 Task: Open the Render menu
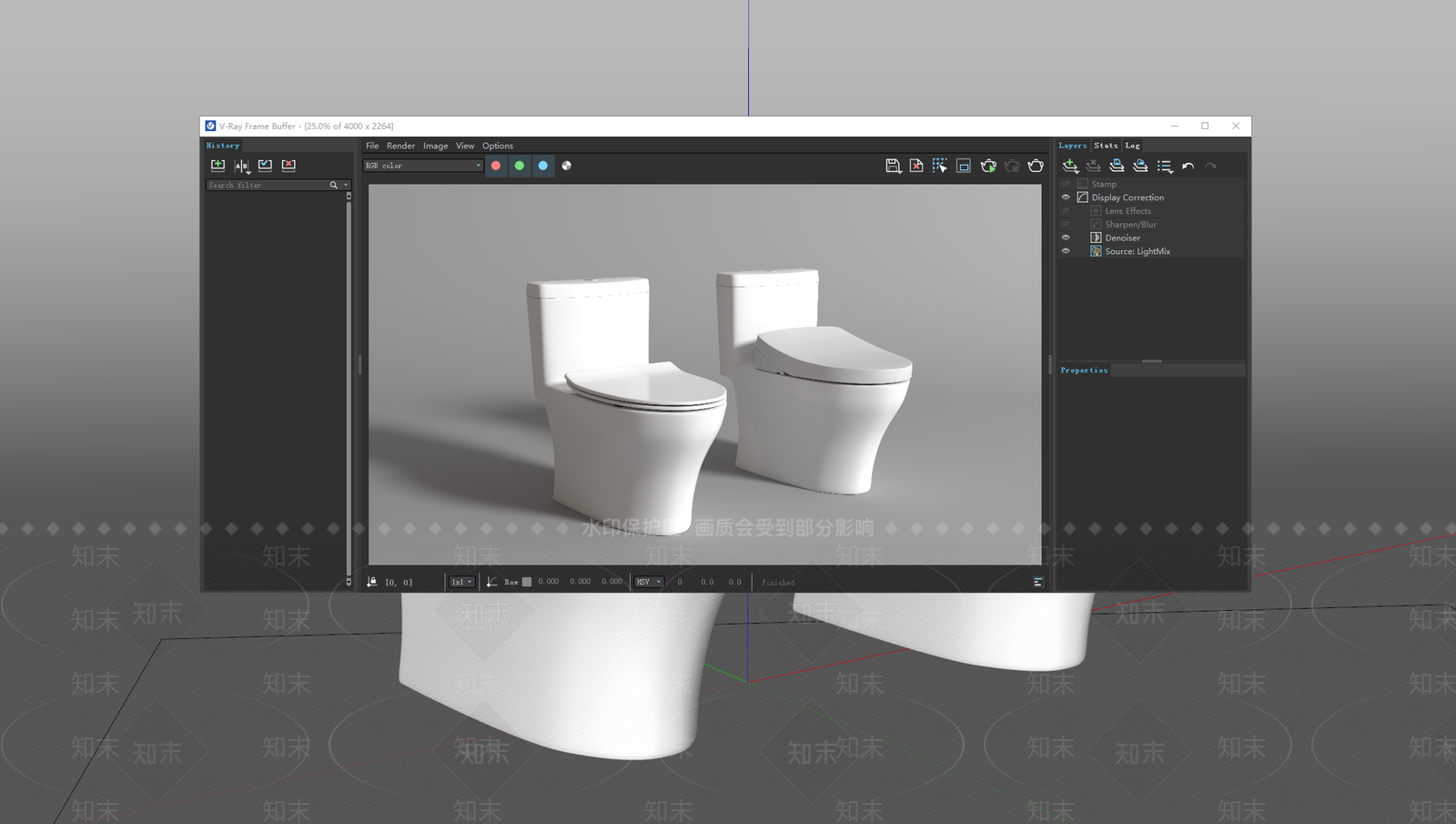click(x=400, y=146)
